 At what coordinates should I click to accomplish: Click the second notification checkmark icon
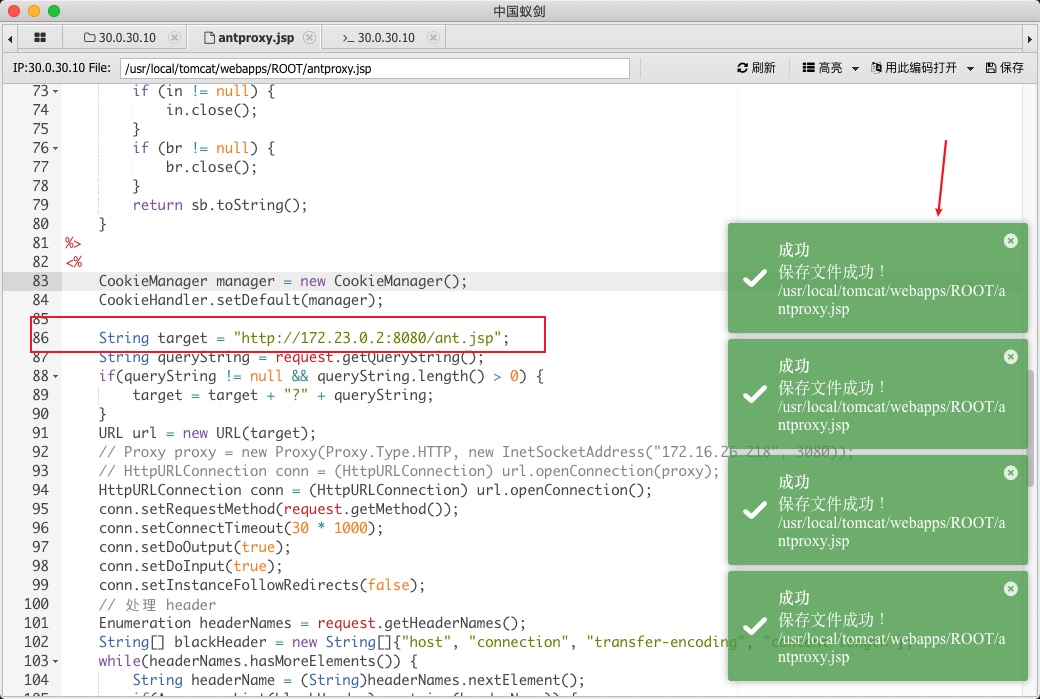[x=755, y=395]
